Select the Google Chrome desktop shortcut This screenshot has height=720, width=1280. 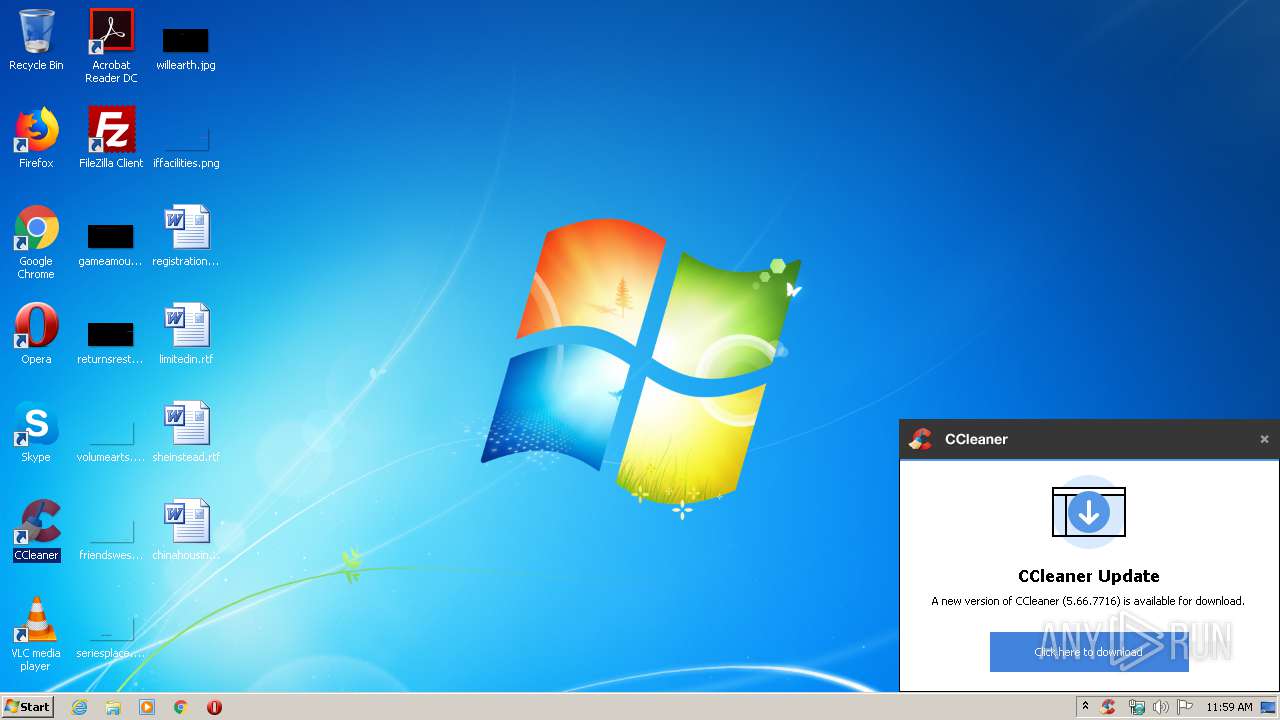coord(36,243)
